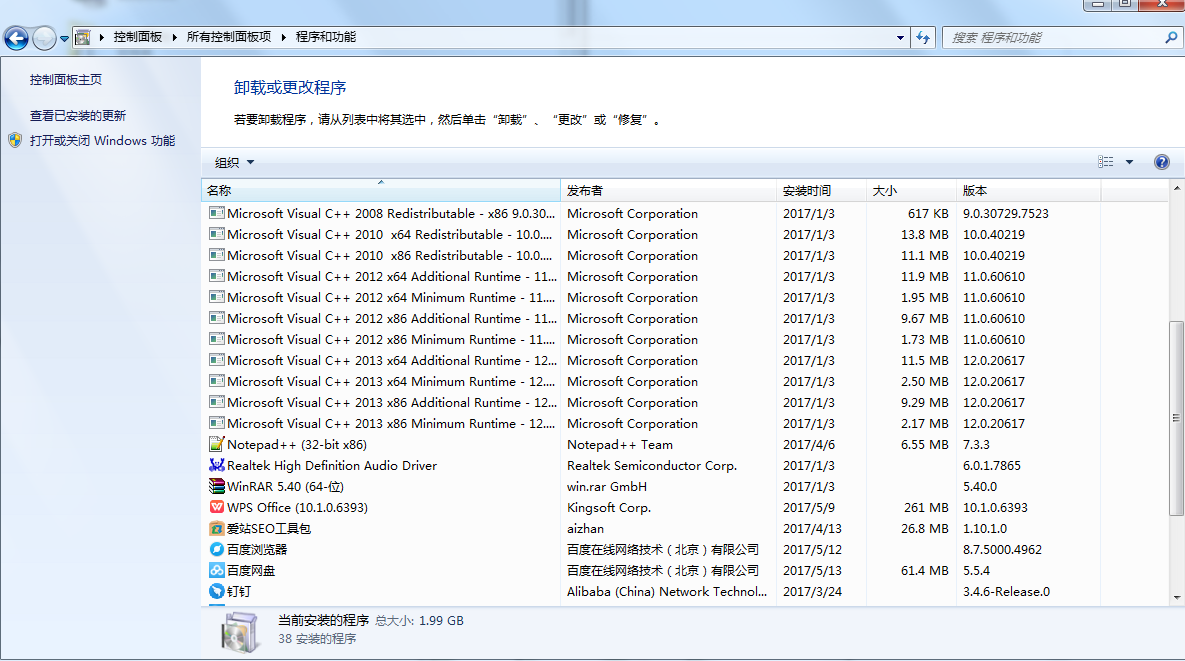Select the 爱站SEO工具包 icon
1185x661 pixels.
[x=217, y=529]
